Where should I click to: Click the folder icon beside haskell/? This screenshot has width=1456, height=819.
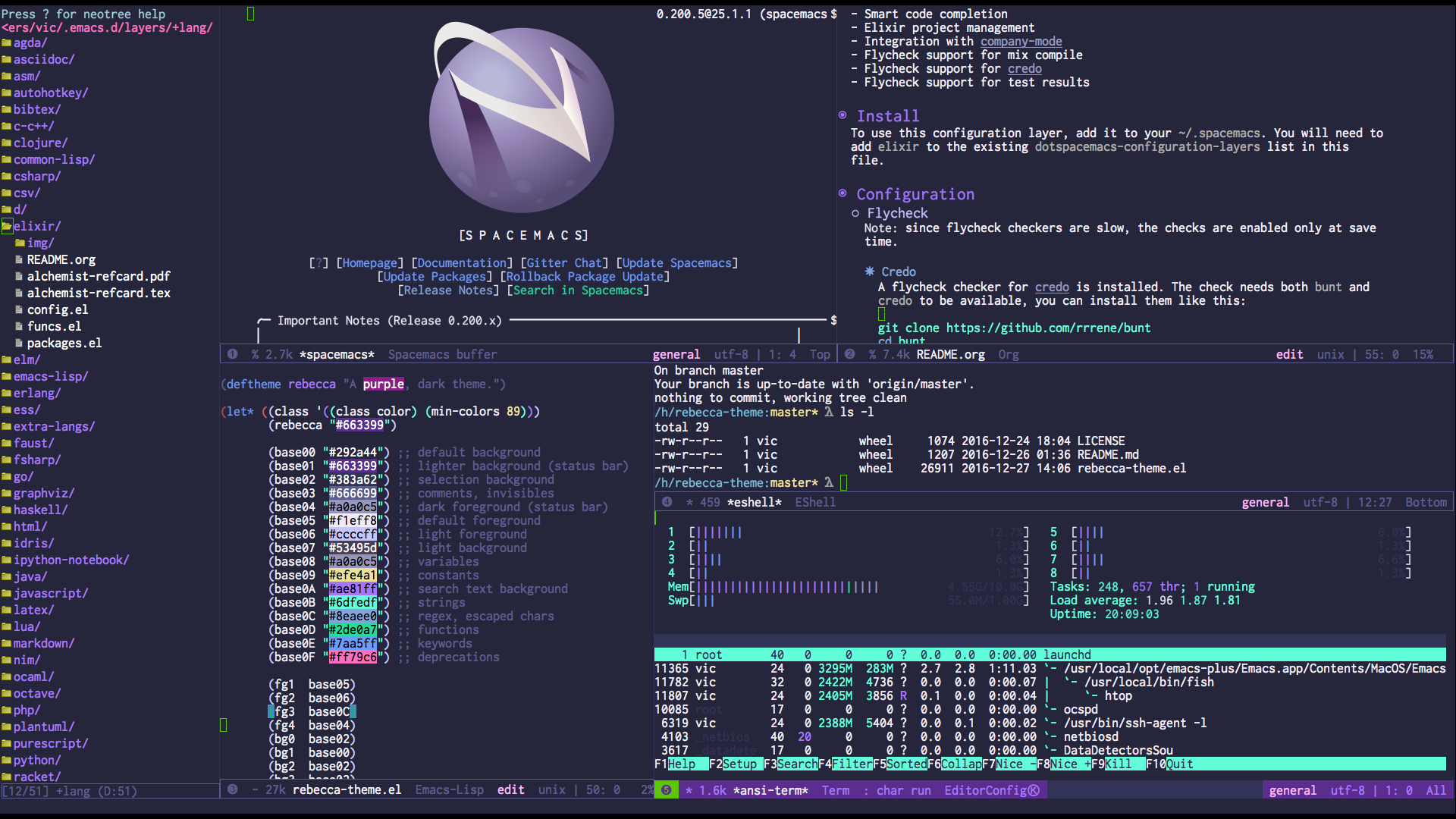[x=6, y=510]
